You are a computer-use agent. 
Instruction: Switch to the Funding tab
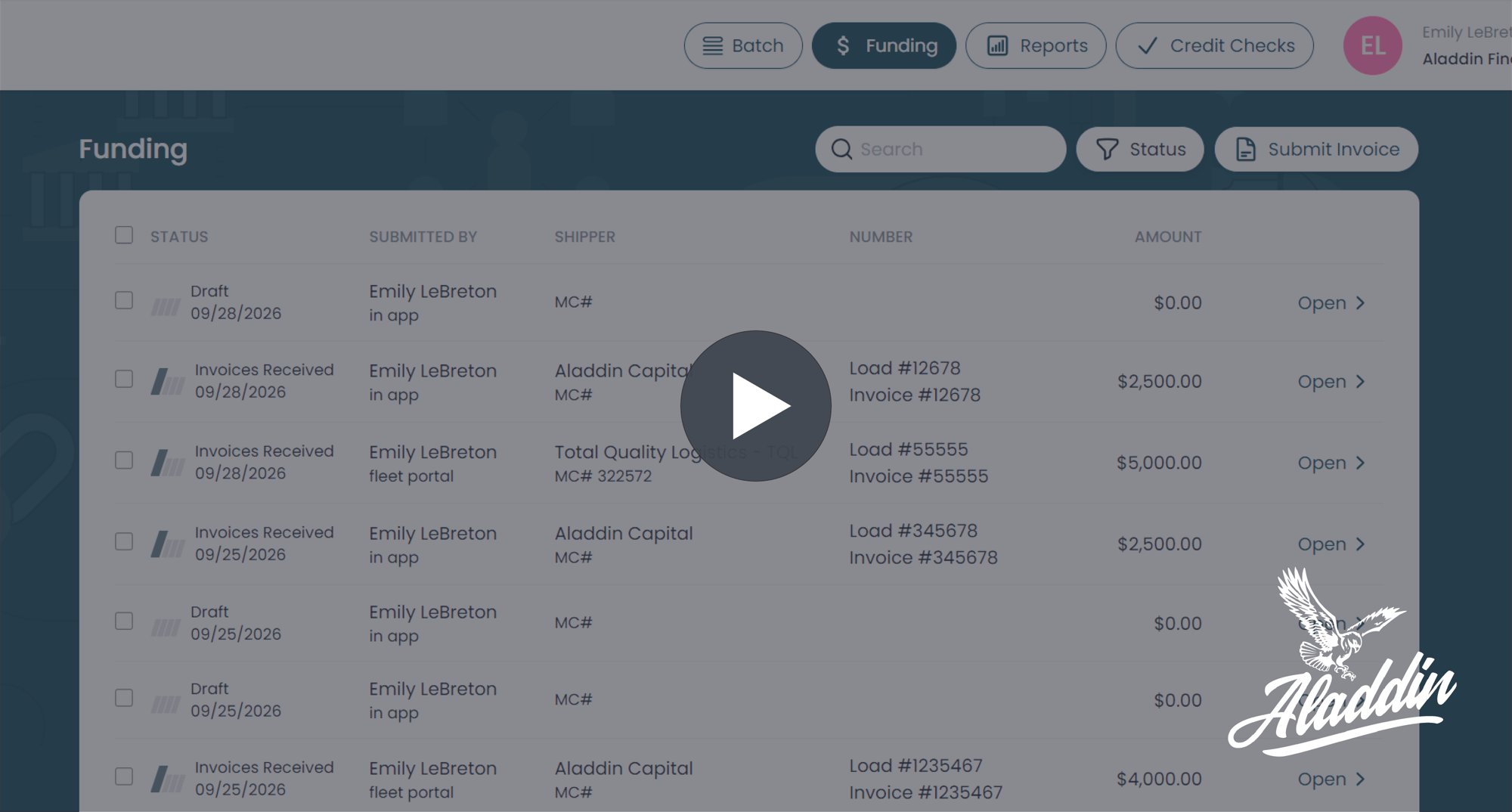pyautogui.click(x=884, y=45)
